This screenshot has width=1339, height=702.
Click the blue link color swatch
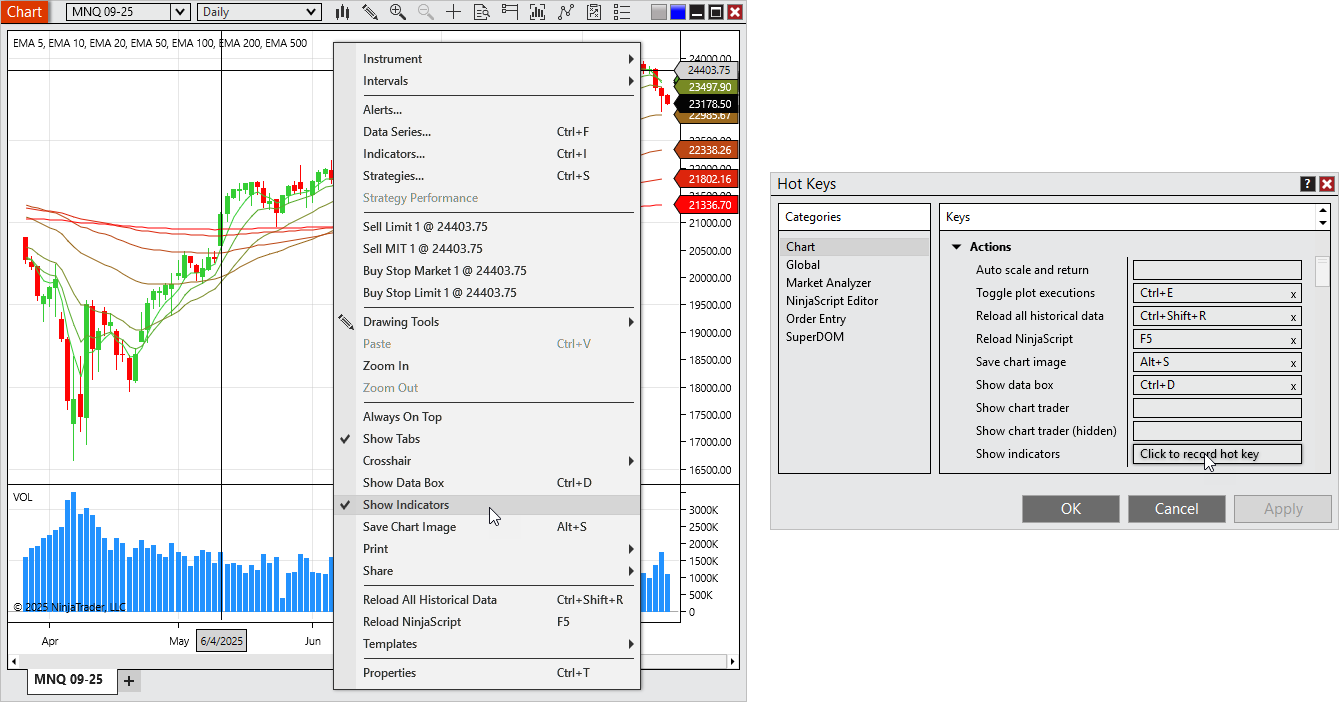coord(678,12)
